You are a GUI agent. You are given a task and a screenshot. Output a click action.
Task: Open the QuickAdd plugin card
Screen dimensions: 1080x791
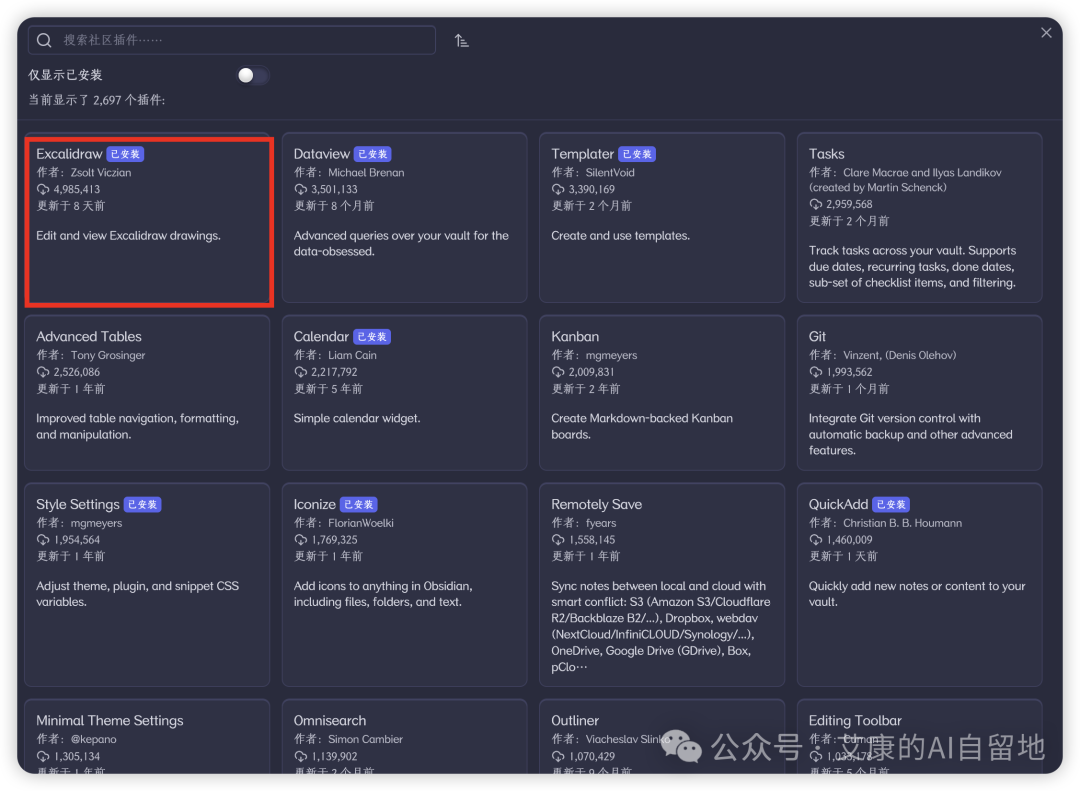(920, 584)
